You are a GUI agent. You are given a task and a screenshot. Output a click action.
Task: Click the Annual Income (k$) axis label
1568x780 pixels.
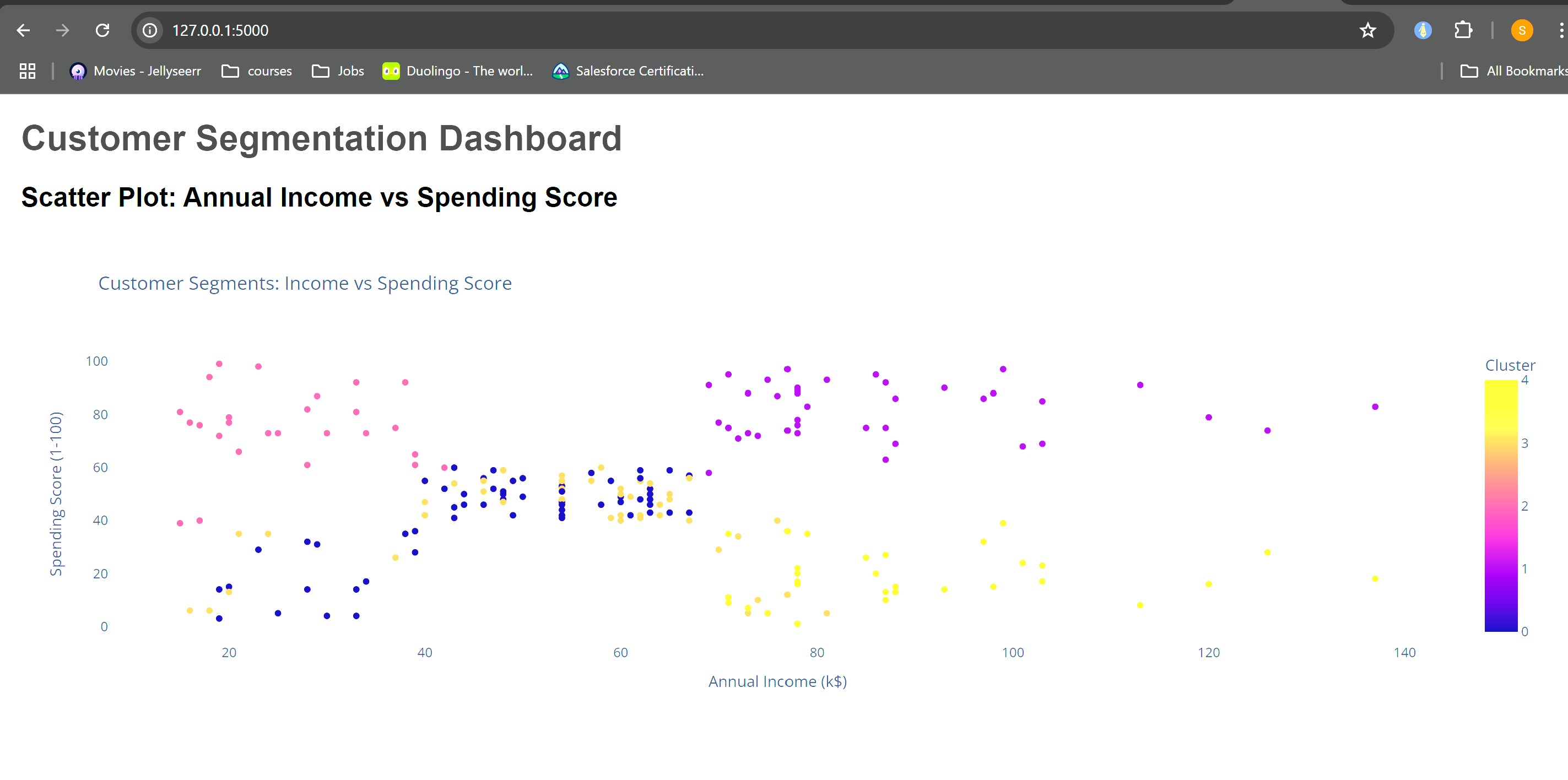tap(777, 681)
